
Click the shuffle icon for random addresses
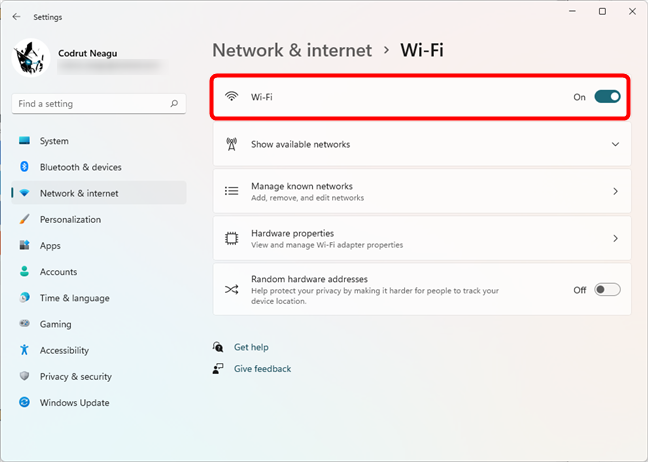(x=231, y=289)
